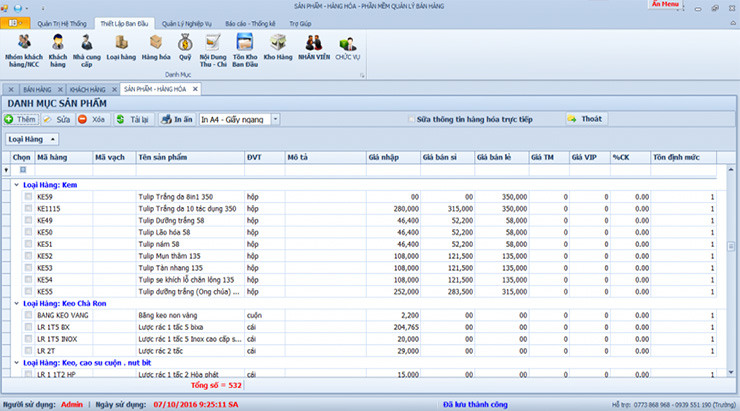Open the Quản Trị Hệ Thống ribbon tab
This screenshot has height=411, width=740.
[x=62, y=24]
